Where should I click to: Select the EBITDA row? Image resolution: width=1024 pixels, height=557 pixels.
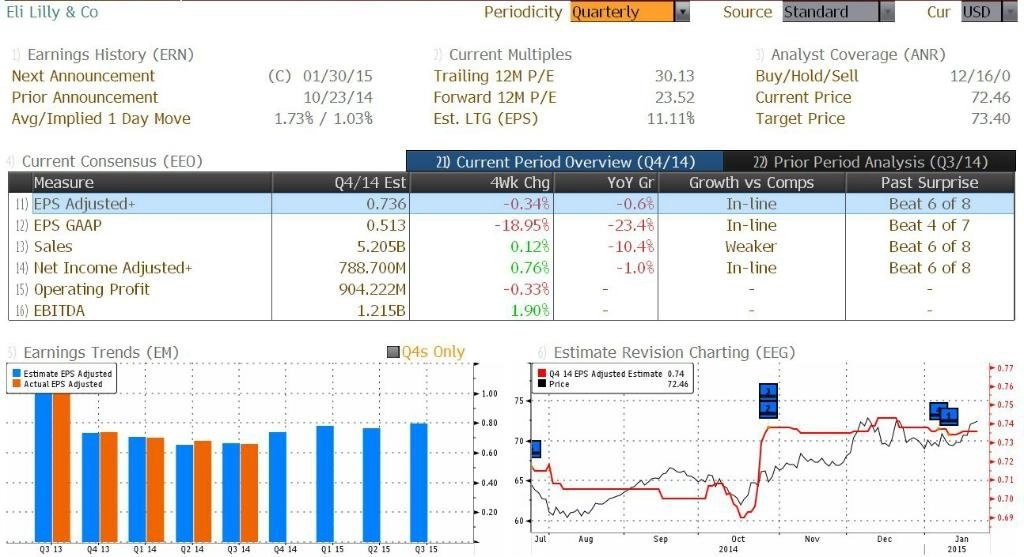tap(511, 310)
